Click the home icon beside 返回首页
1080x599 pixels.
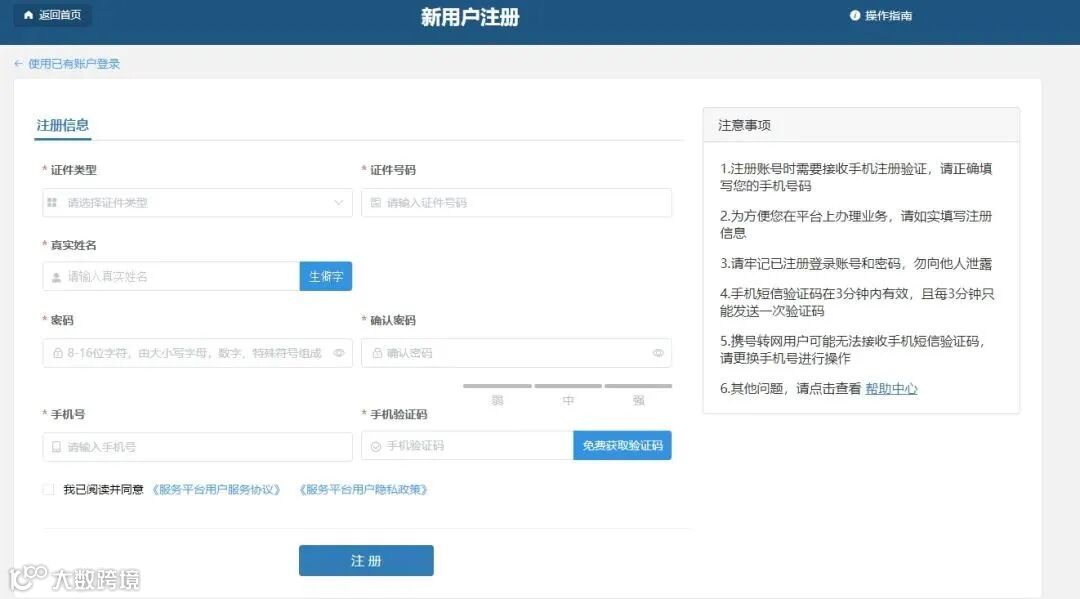point(28,15)
